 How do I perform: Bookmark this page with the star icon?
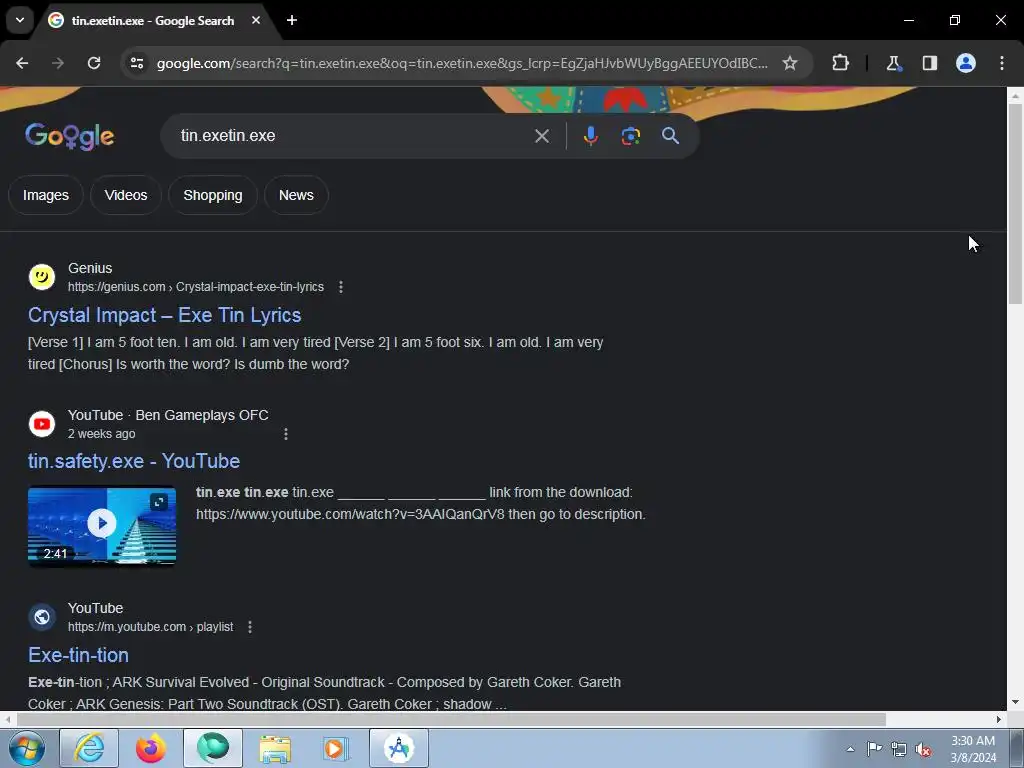[790, 63]
